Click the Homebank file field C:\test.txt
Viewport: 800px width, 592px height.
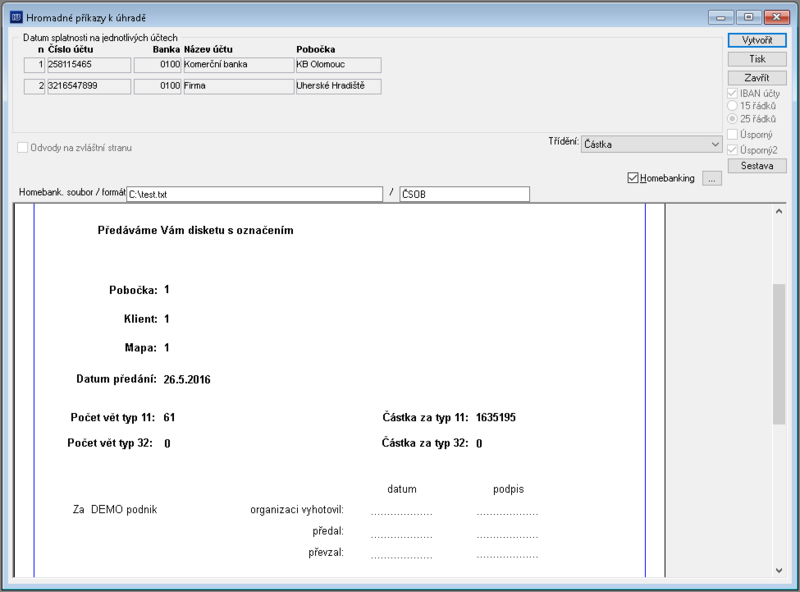[x=255, y=194]
